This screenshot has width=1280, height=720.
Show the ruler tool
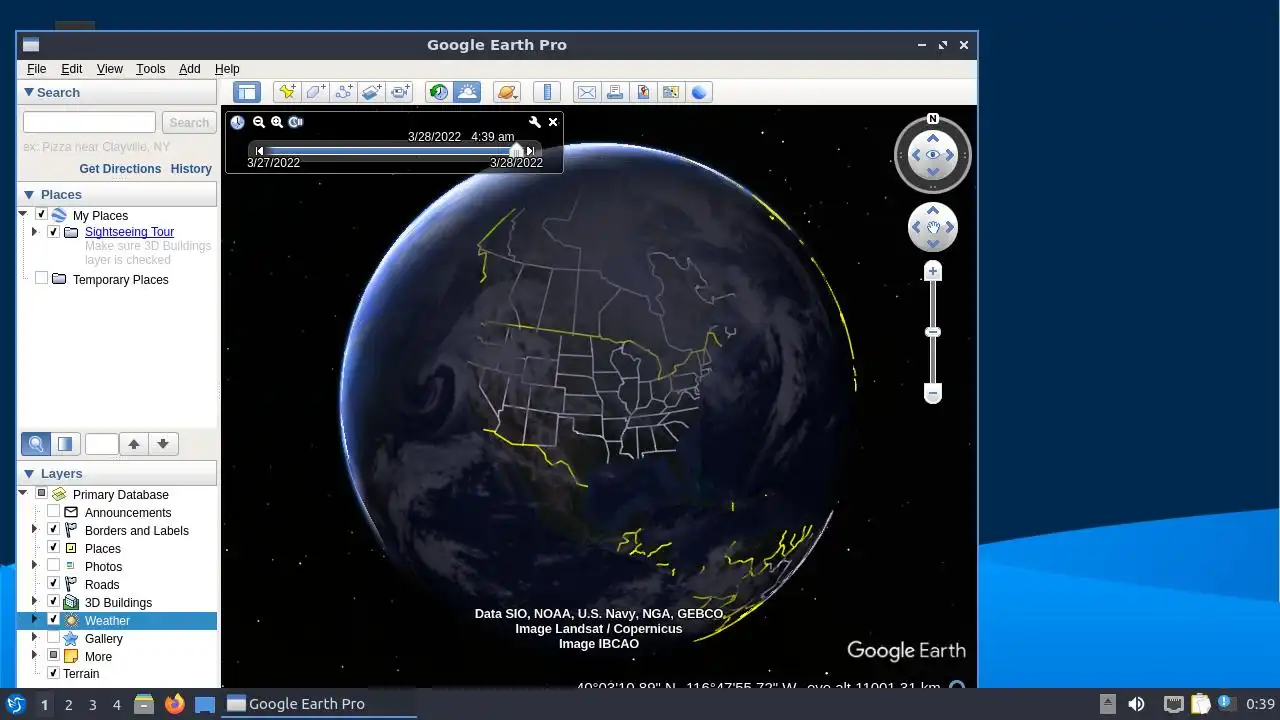[546, 92]
